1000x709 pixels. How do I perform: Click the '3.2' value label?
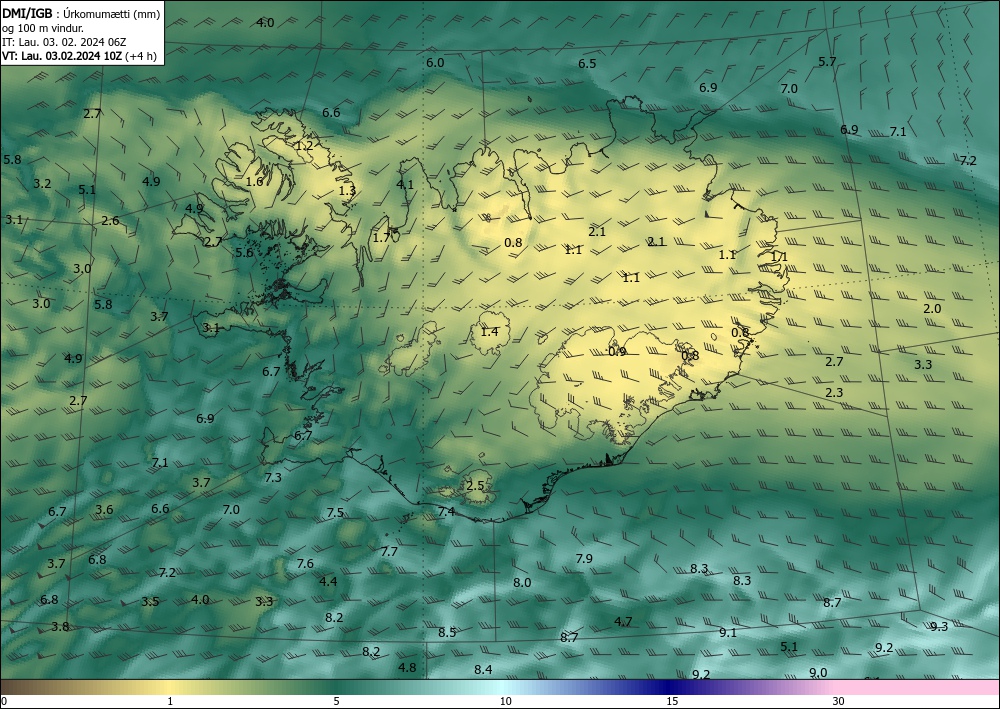tap(42, 184)
